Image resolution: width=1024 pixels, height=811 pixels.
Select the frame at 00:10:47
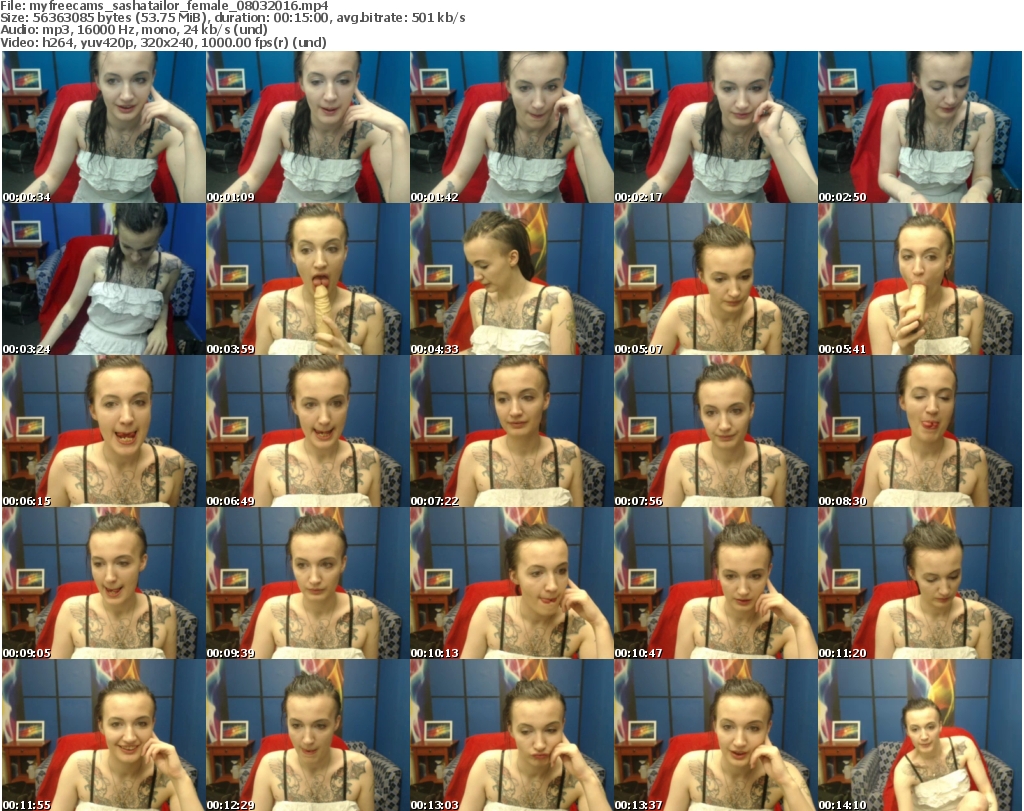coord(715,584)
